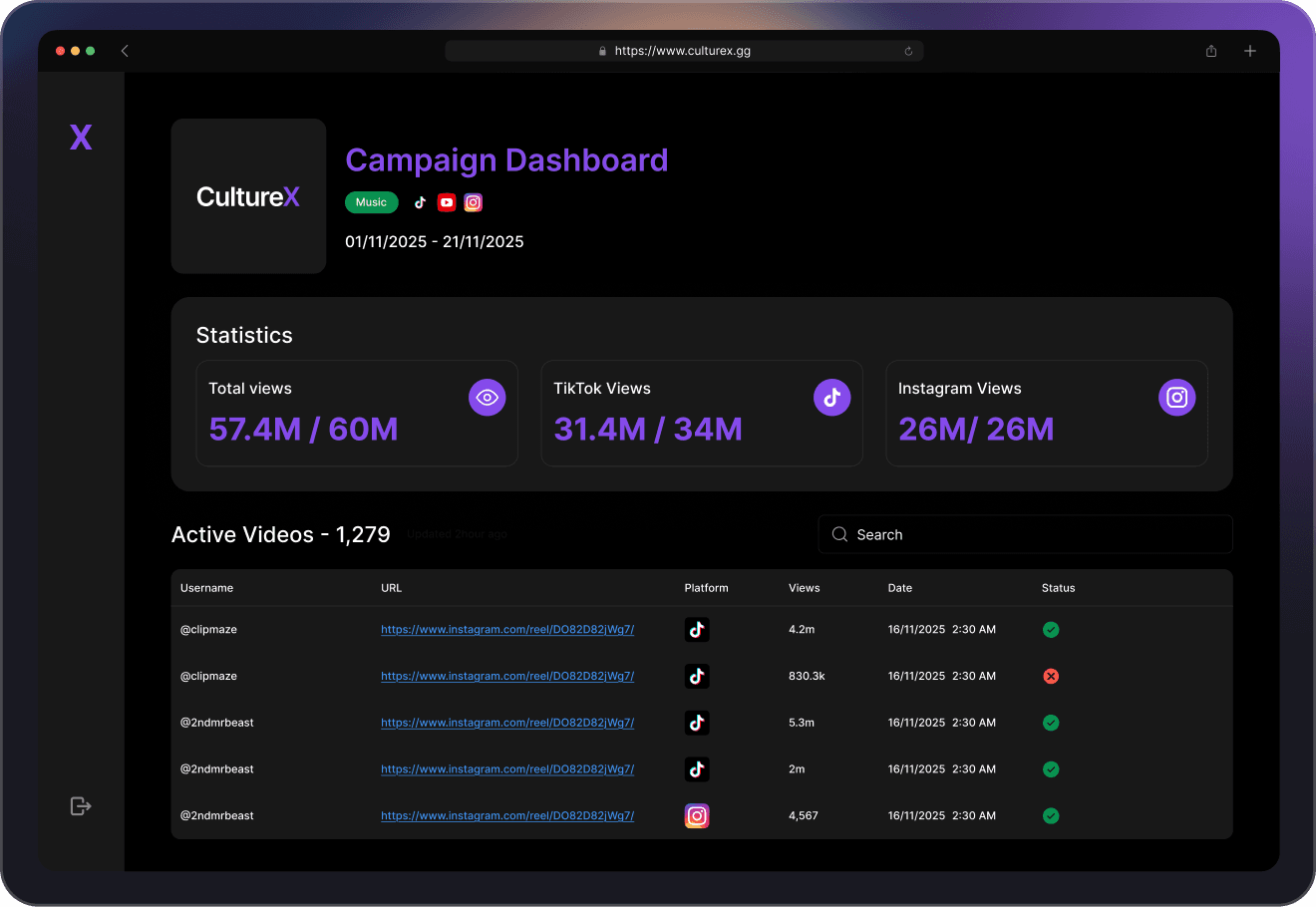Click the Instagram icon under Campaign Dashboard
The height and width of the screenshot is (907, 1316).
(474, 202)
